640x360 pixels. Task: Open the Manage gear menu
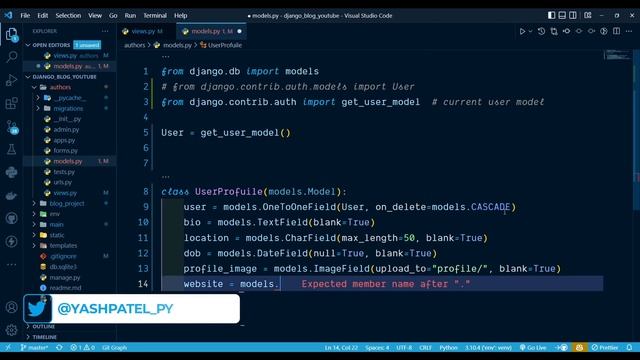point(11,330)
